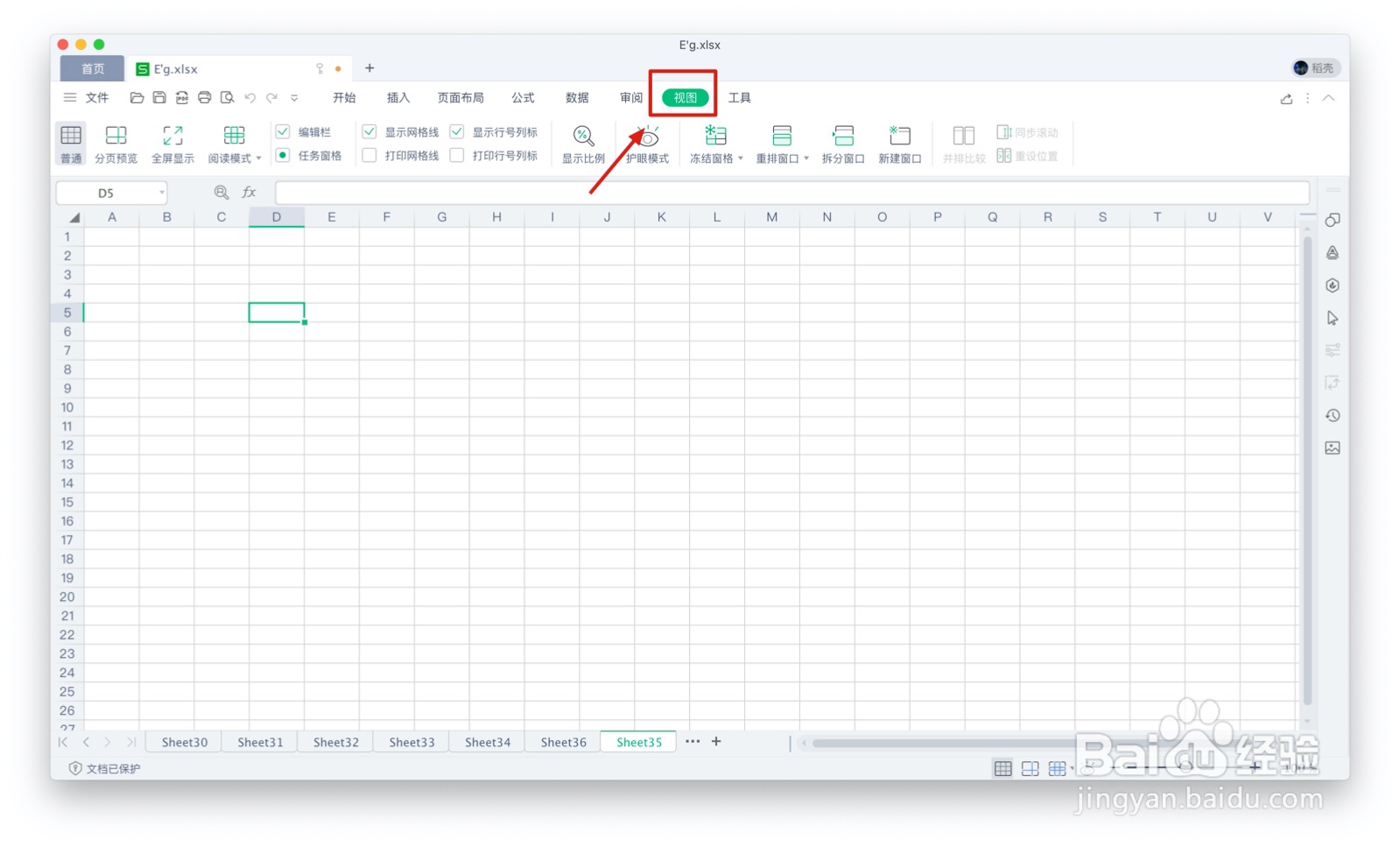Collapse the ribbon with the top-right chevron
Screen dimensions: 1400x847
1329,98
